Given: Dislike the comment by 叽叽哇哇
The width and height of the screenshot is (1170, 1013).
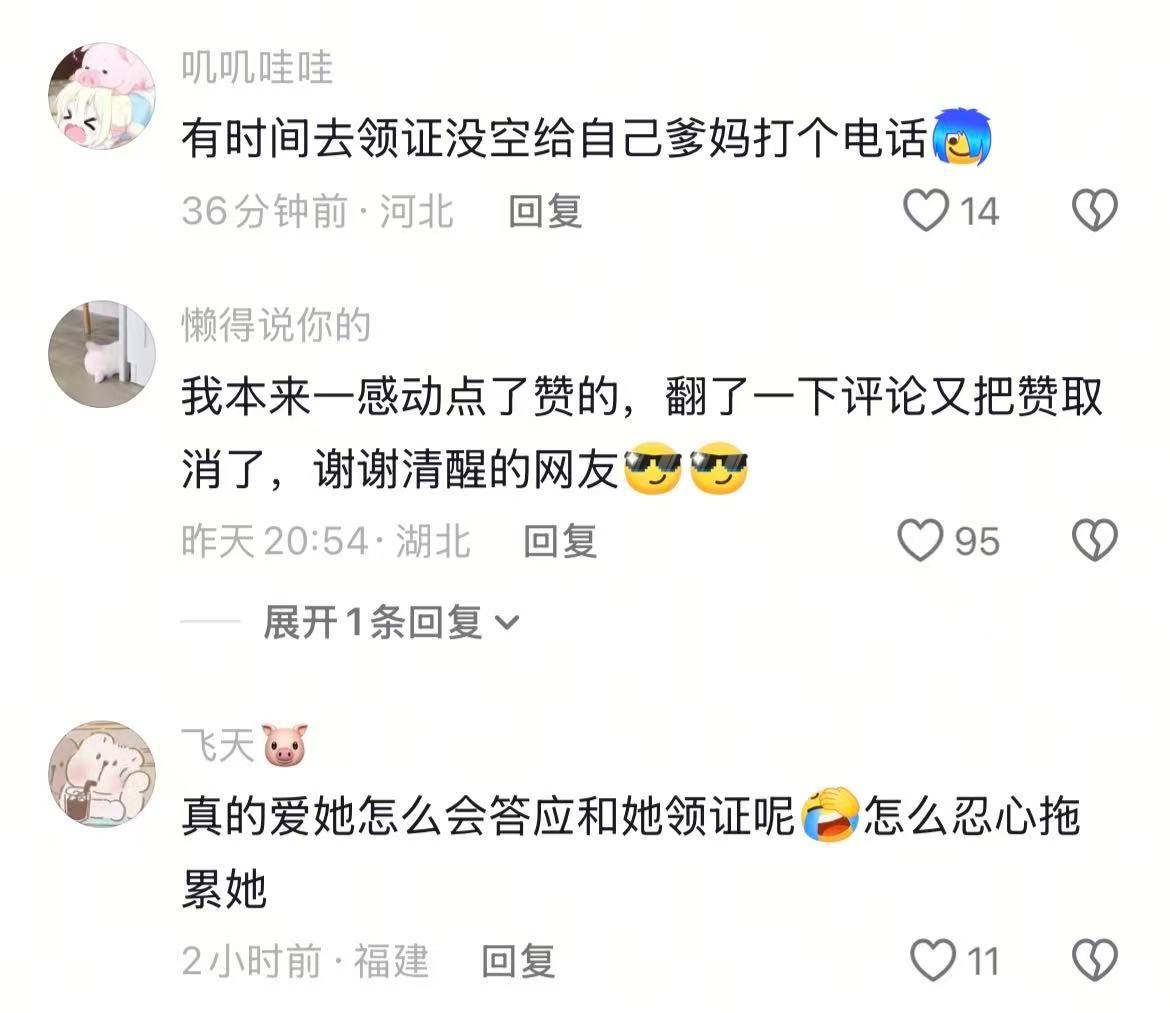Looking at the screenshot, I should click(x=1094, y=210).
